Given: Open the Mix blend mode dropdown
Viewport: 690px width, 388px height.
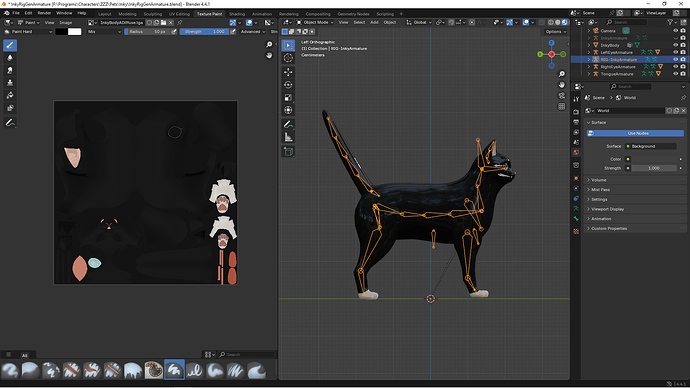Looking at the screenshot, I should click(104, 32).
